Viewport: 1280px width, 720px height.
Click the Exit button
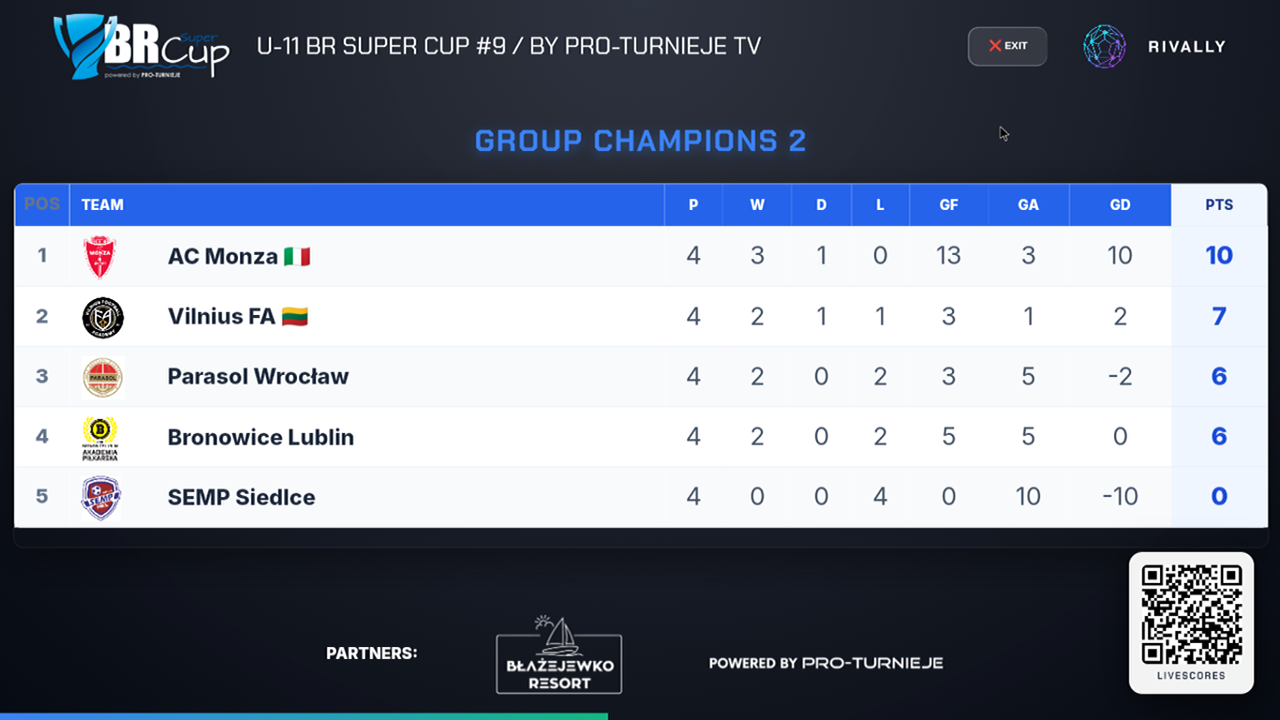pos(1007,46)
